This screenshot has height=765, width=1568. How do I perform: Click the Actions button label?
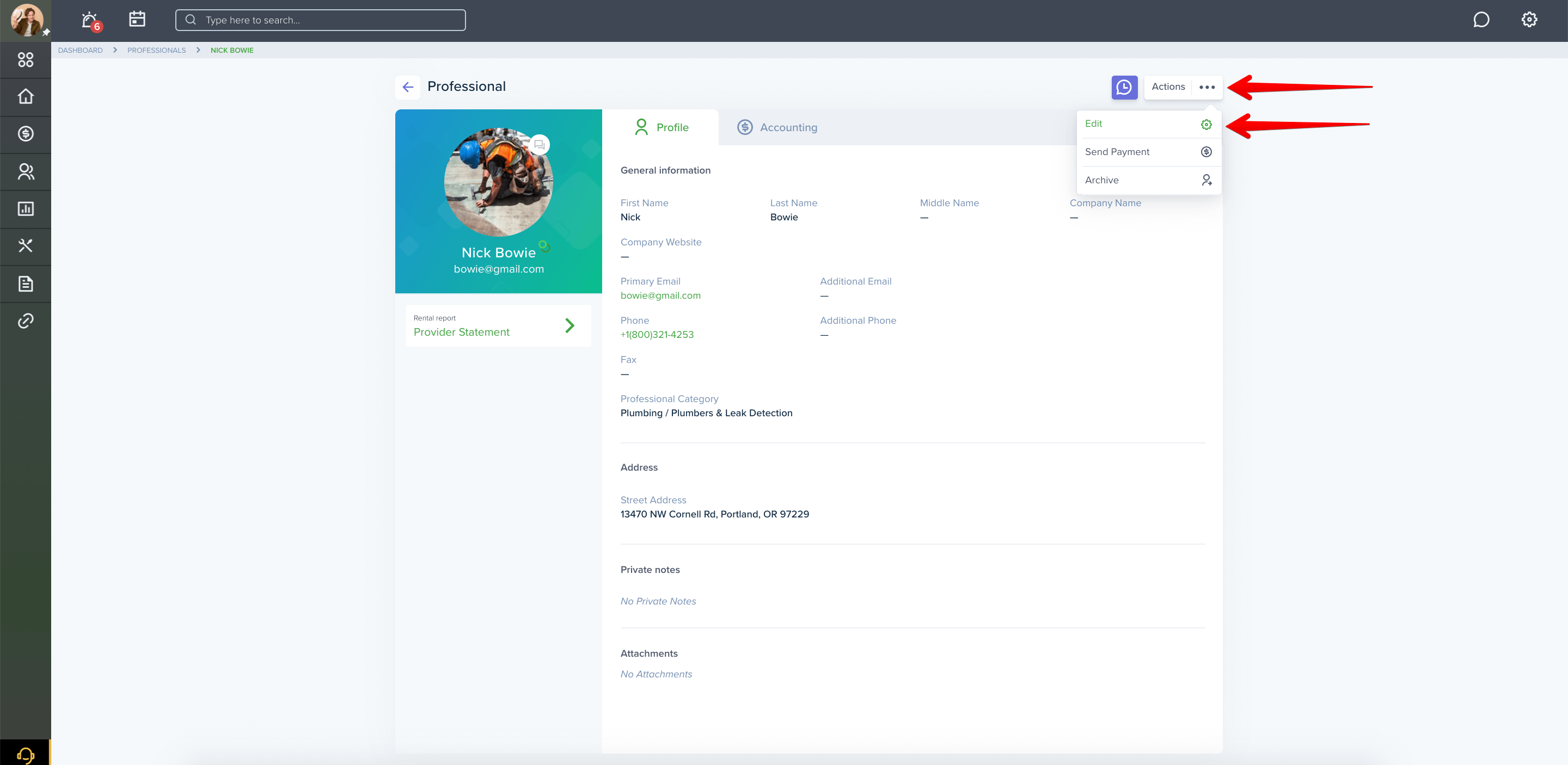[1168, 87]
